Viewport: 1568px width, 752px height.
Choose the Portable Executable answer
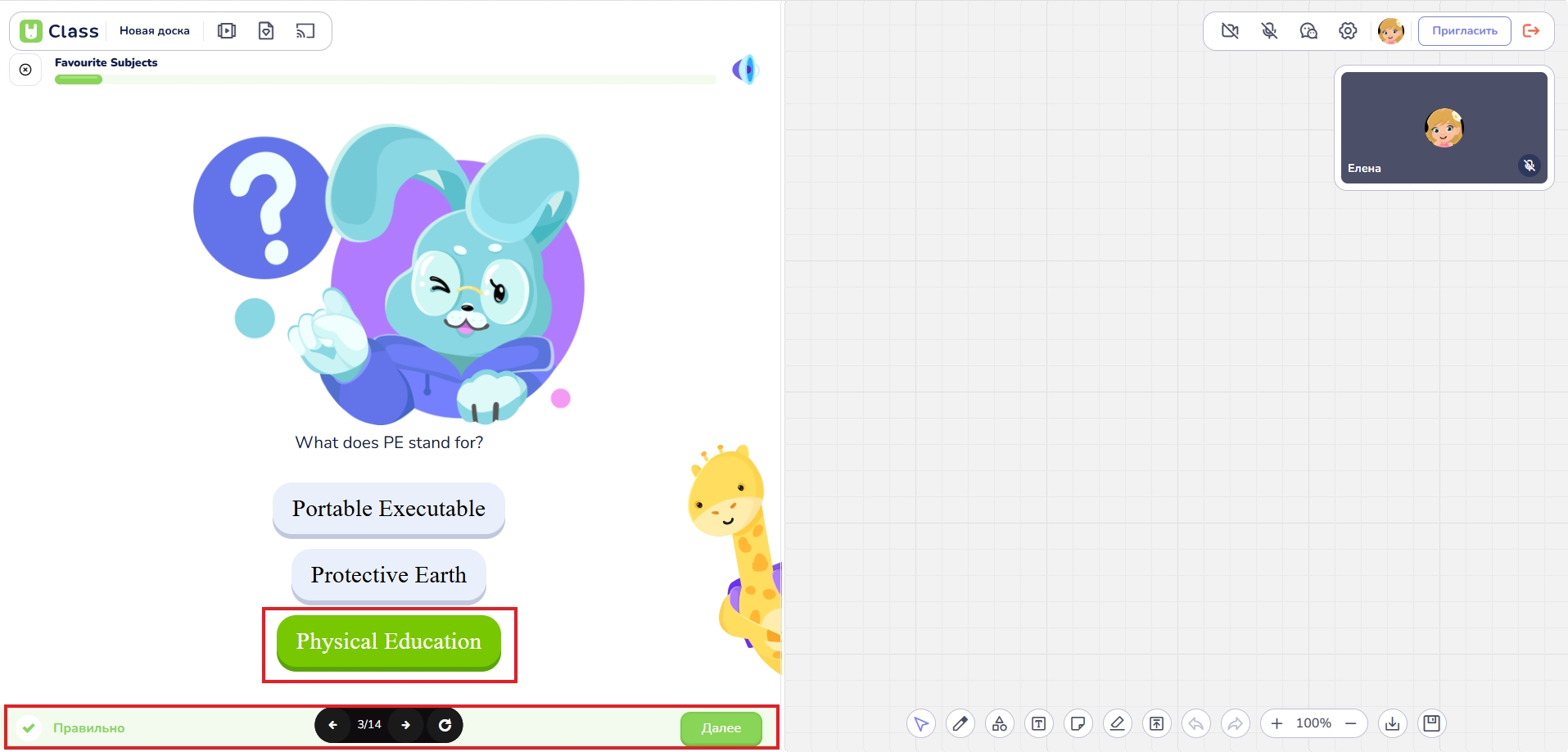click(x=388, y=509)
